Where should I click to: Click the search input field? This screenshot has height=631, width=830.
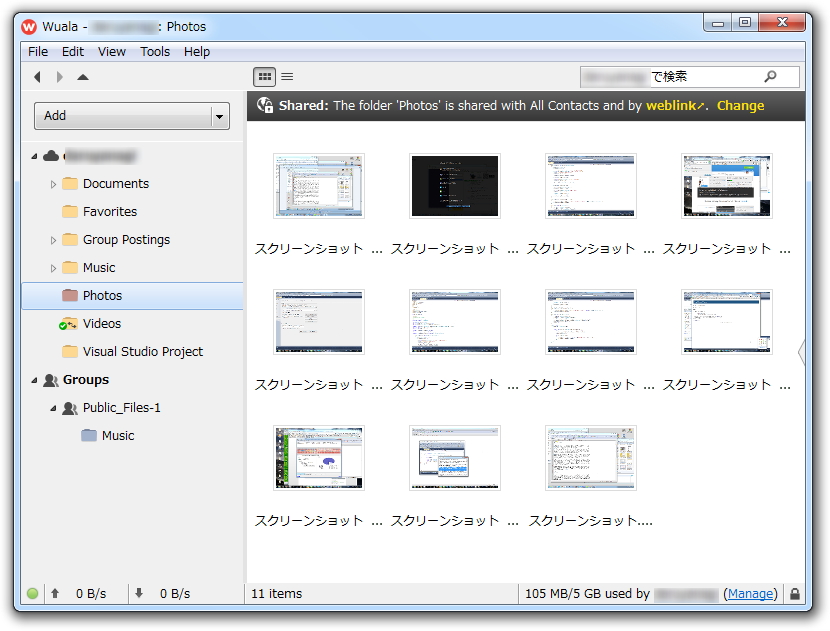[x=690, y=77]
